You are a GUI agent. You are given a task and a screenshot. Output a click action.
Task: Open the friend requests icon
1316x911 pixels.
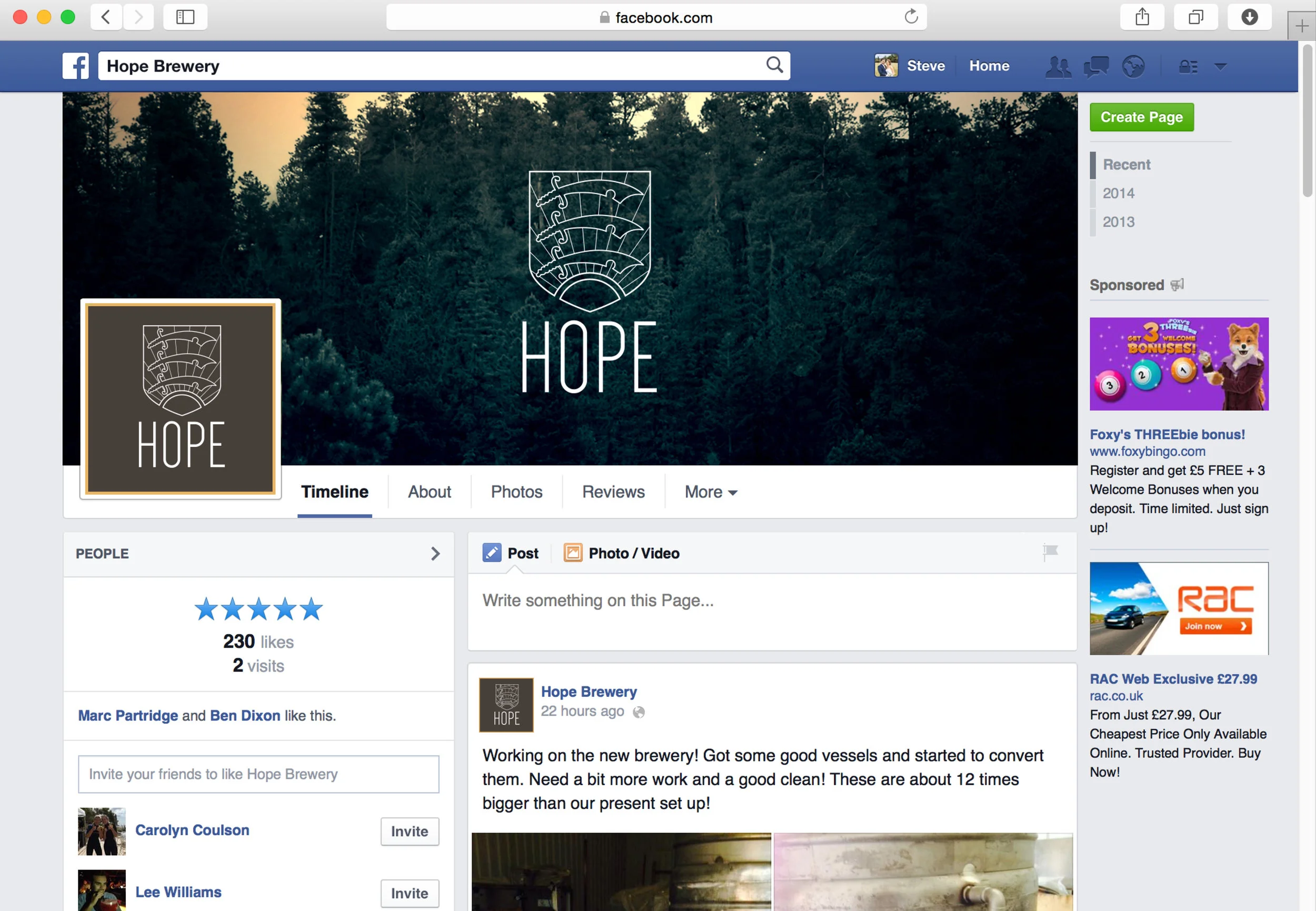point(1058,66)
